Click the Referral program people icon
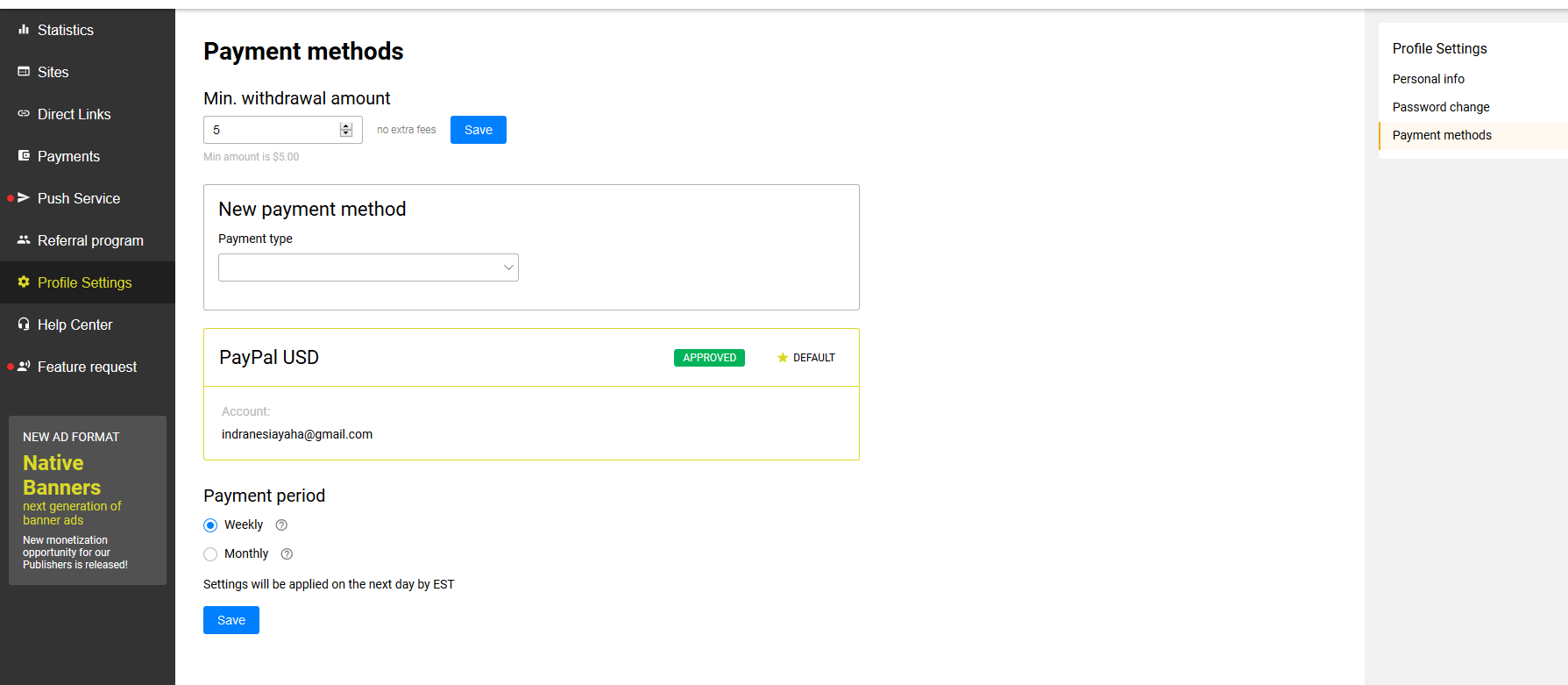Image resolution: width=1568 pixels, height=685 pixels. 24,239
